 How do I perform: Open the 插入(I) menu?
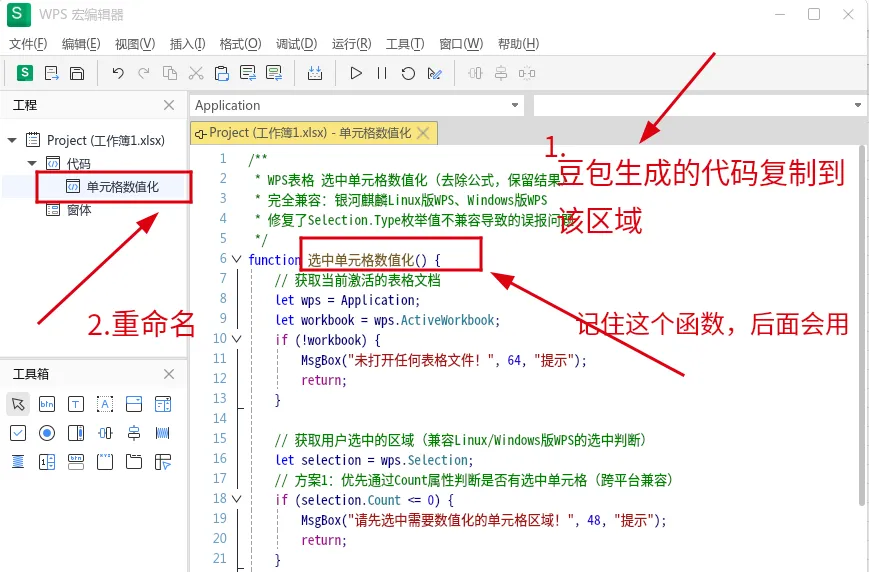coord(187,44)
